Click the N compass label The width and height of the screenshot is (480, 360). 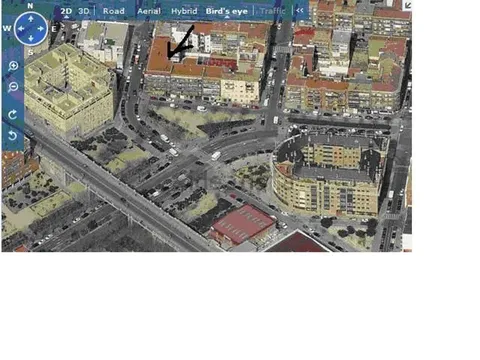point(30,6)
